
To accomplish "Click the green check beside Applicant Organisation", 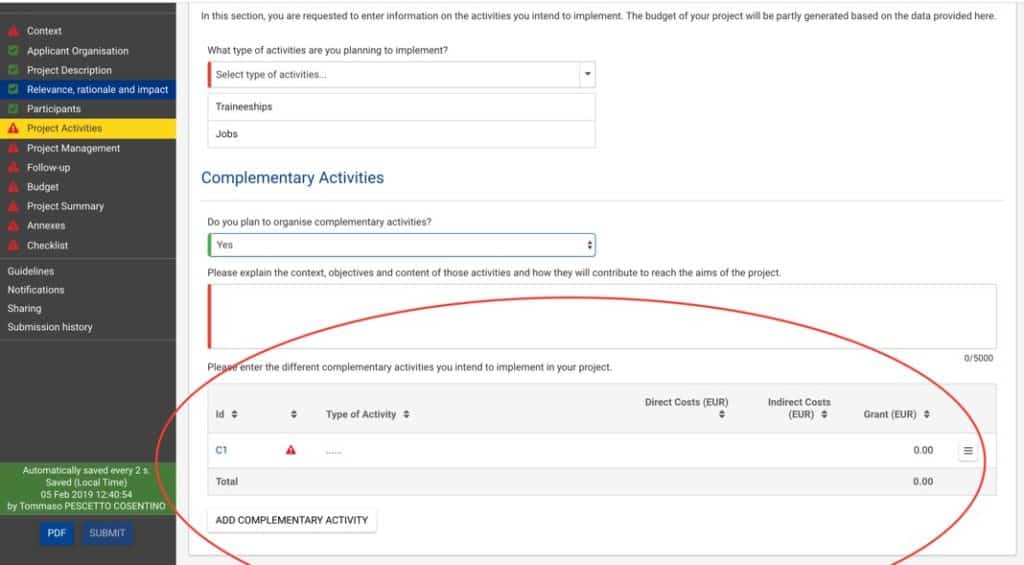I will (13, 50).
